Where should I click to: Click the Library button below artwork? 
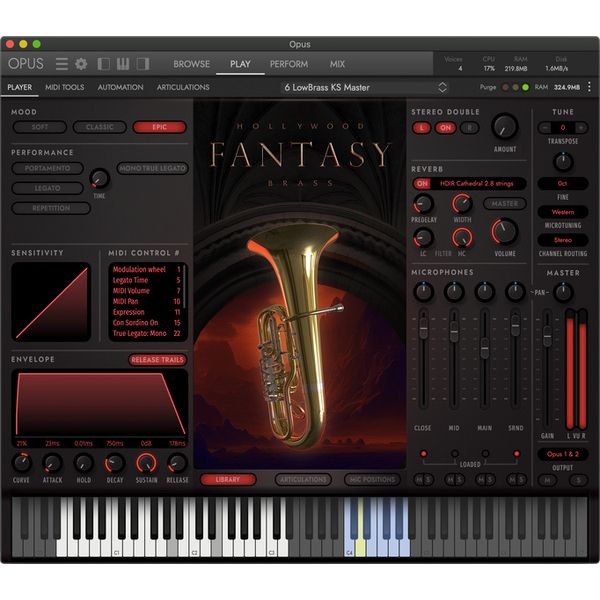pos(228,479)
